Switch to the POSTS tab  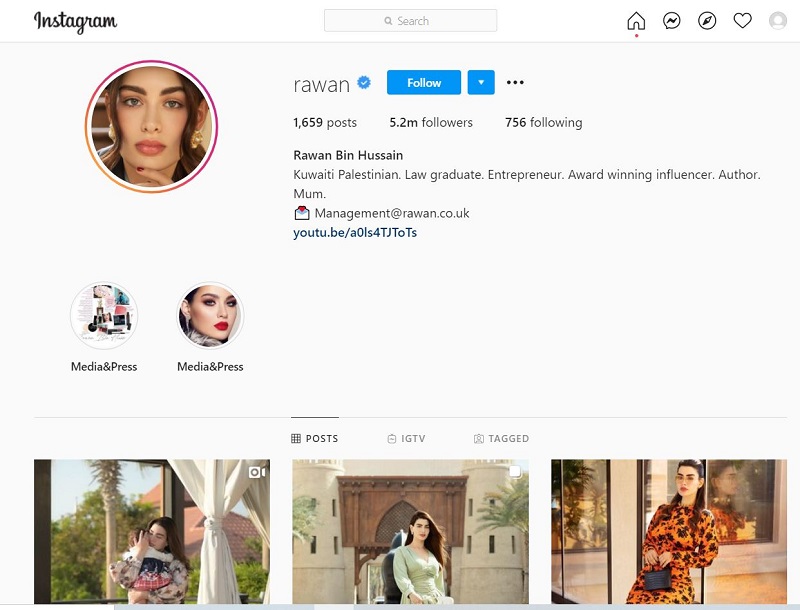click(x=314, y=439)
